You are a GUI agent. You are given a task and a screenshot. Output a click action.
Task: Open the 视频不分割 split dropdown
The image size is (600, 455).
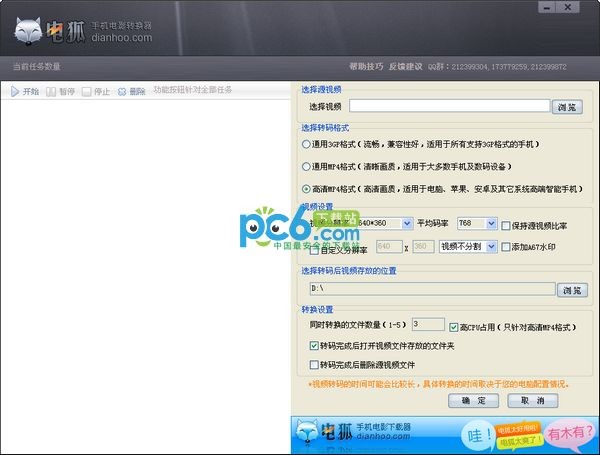(x=491, y=247)
